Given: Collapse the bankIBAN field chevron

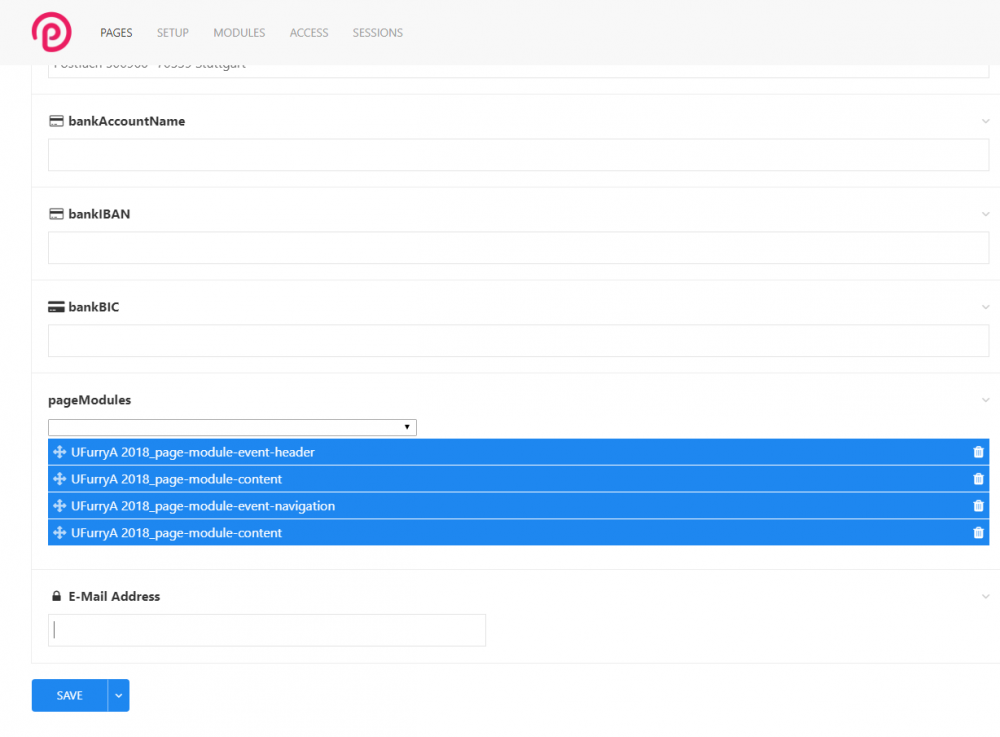Looking at the screenshot, I should pos(986,214).
